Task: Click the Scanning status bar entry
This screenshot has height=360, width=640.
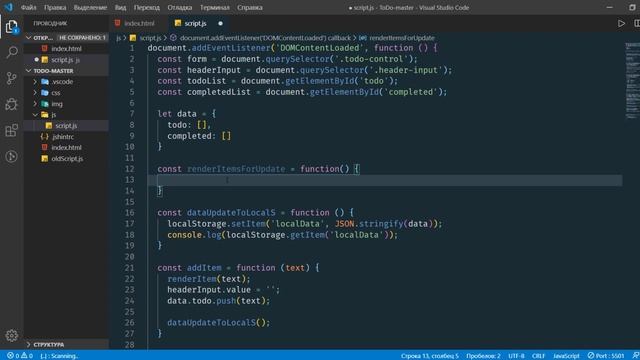Action: pos(59,356)
